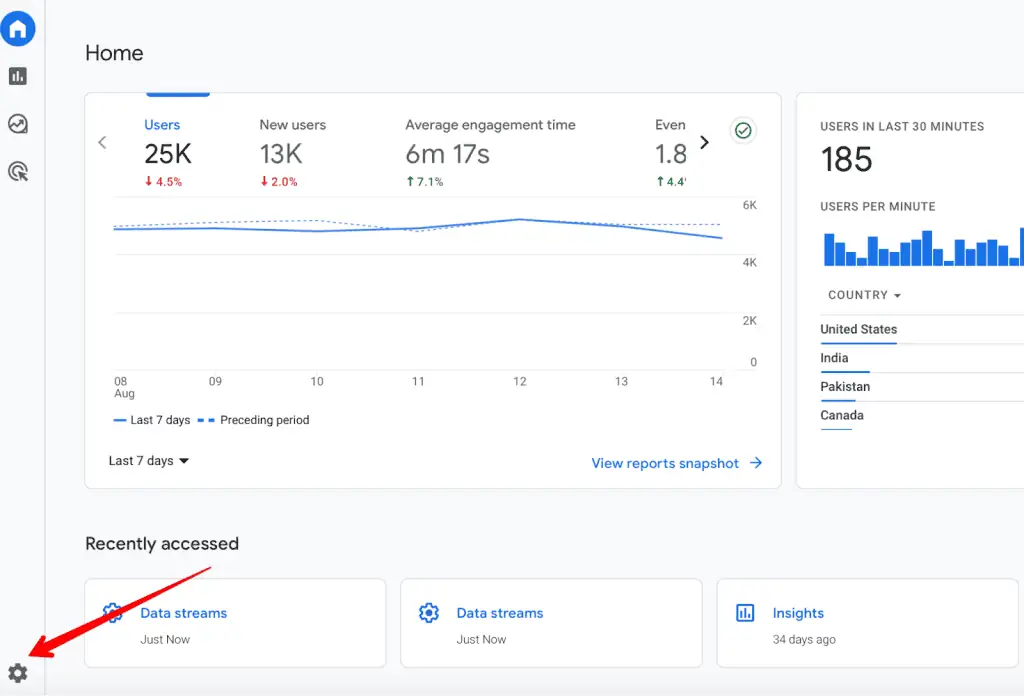
Task: Open the Advertising section icon
Action: tap(18, 172)
